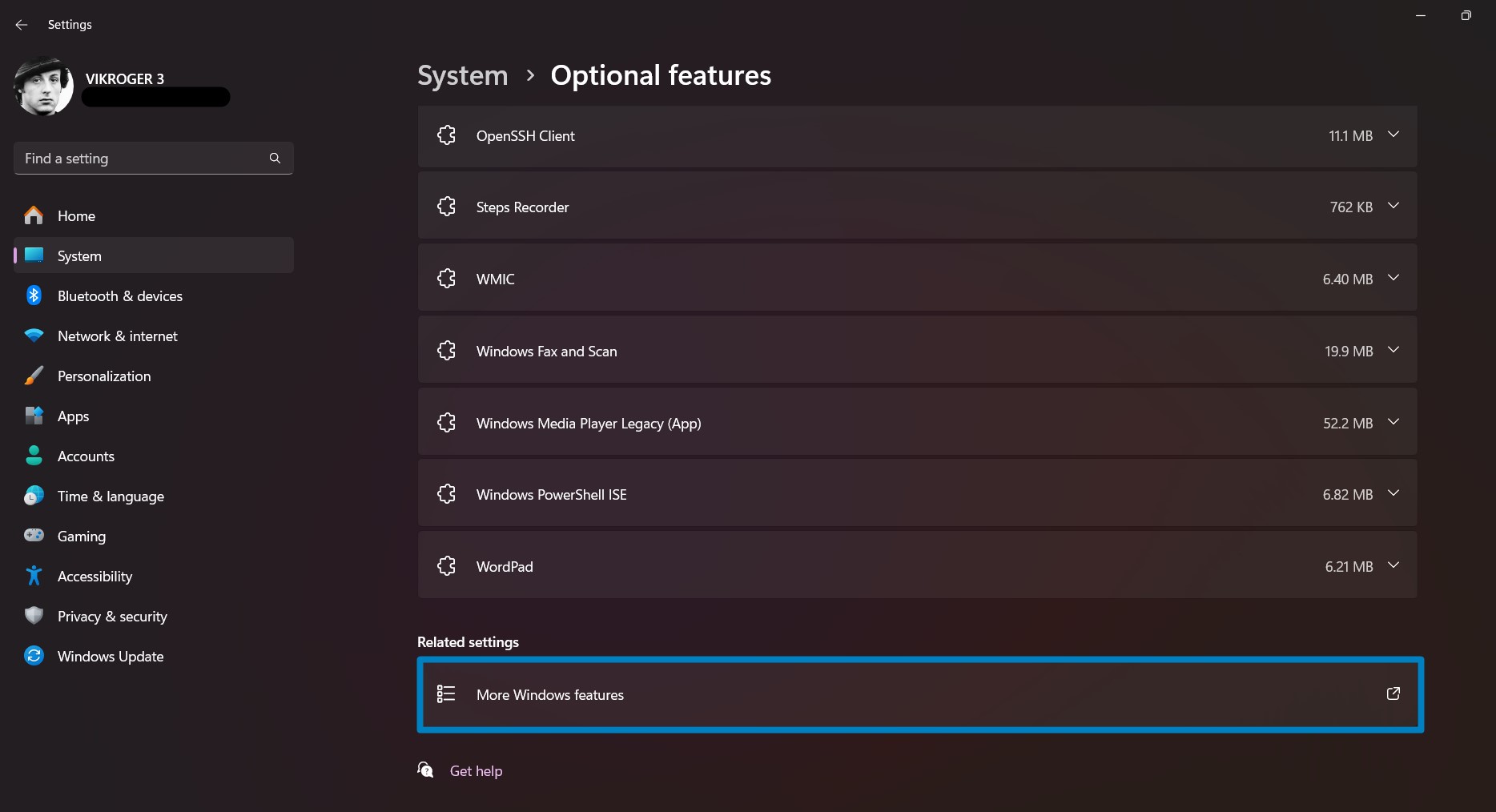This screenshot has height=812, width=1496.
Task: Click the 52.2 MB size value
Action: (1348, 424)
